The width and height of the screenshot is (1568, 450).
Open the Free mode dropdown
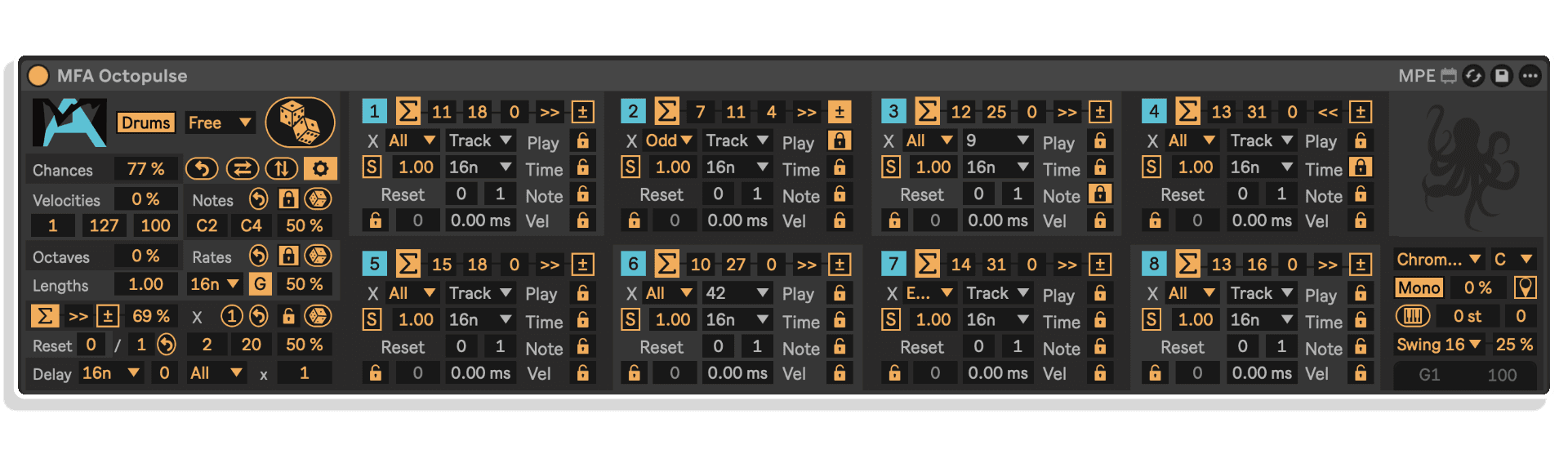220,123
